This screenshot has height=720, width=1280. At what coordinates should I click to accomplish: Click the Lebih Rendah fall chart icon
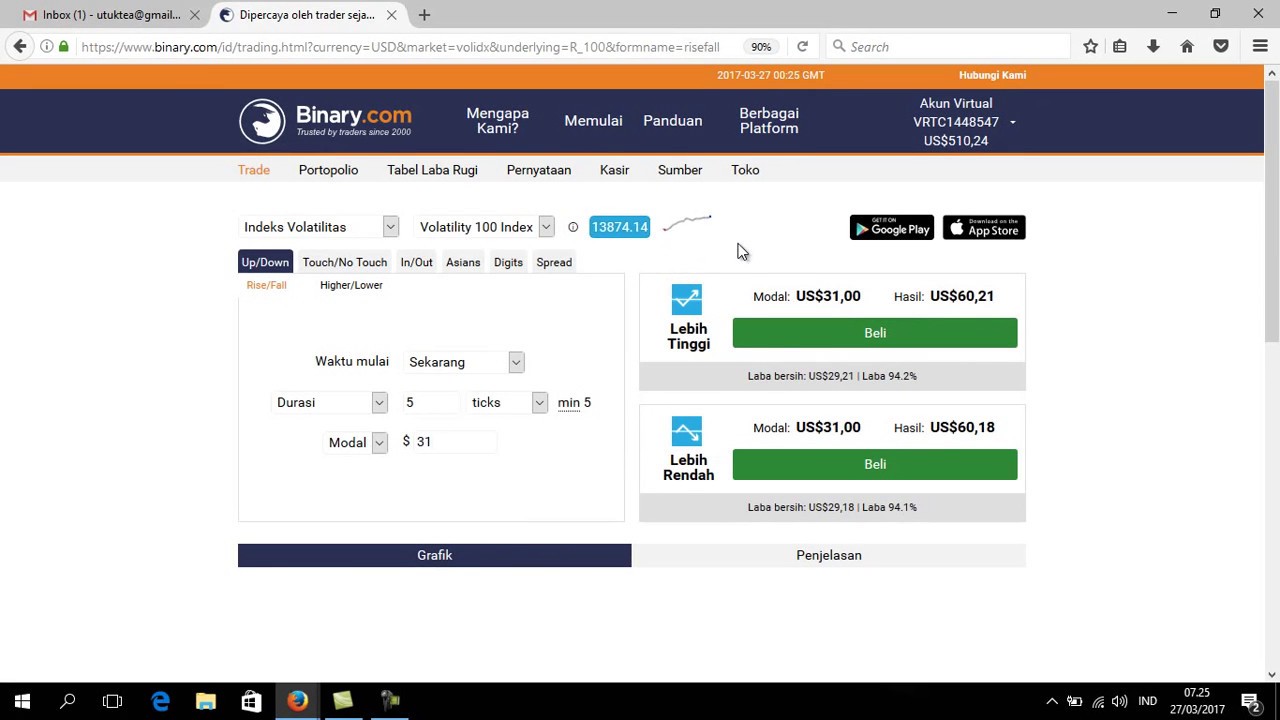click(687, 431)
